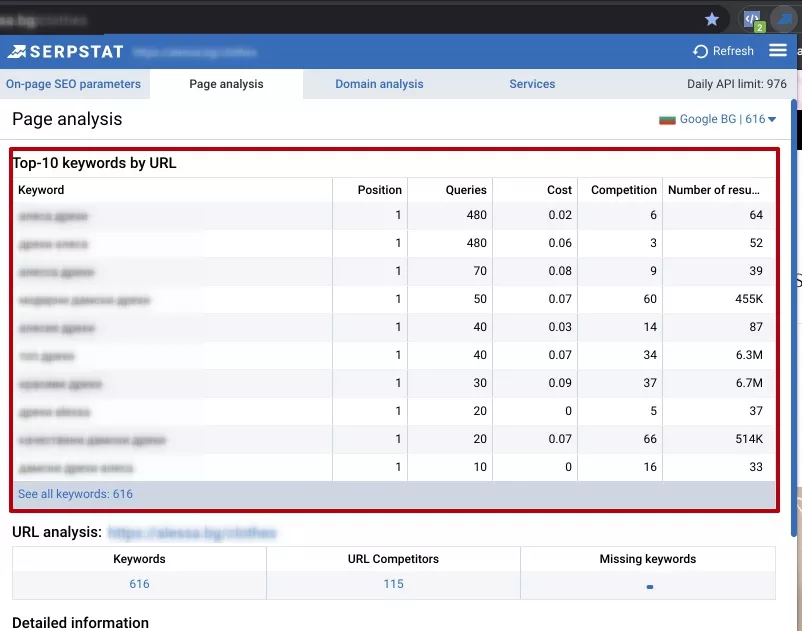Expand the Google BG | 616 dropdown
802x631 pixels.
pyautogui.click(x=727, y=119)
